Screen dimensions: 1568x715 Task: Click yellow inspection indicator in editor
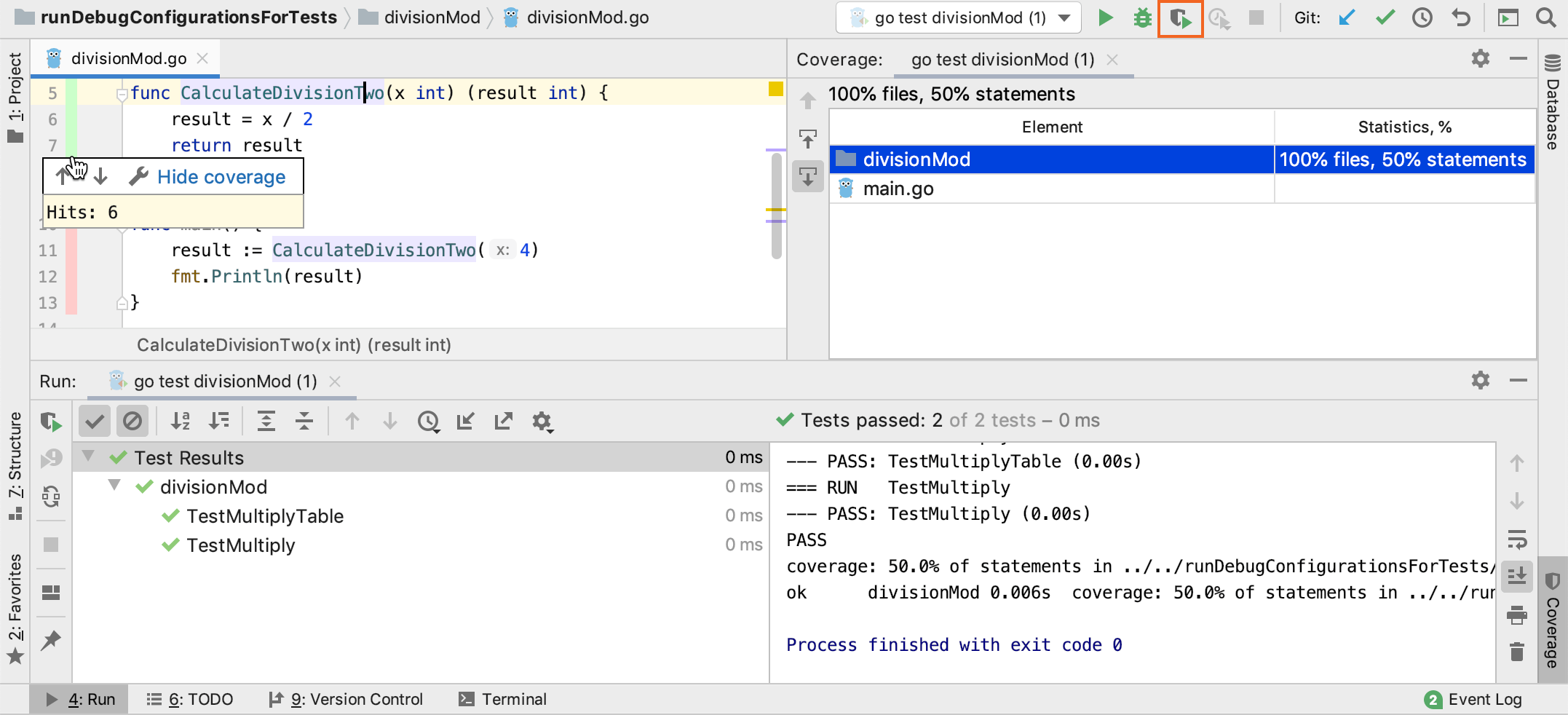[775, 89]
